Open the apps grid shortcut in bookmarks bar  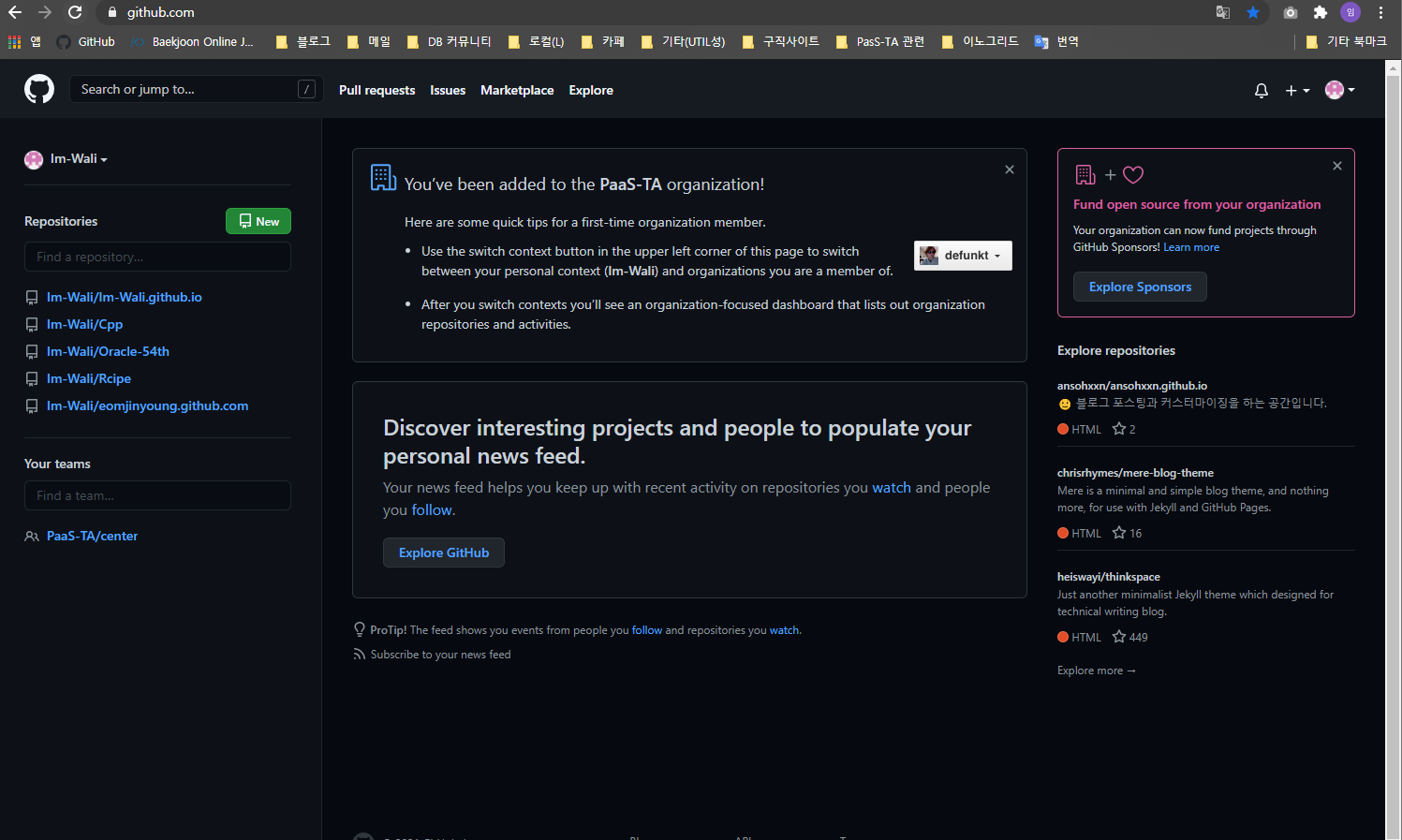[x=24, y=41]
